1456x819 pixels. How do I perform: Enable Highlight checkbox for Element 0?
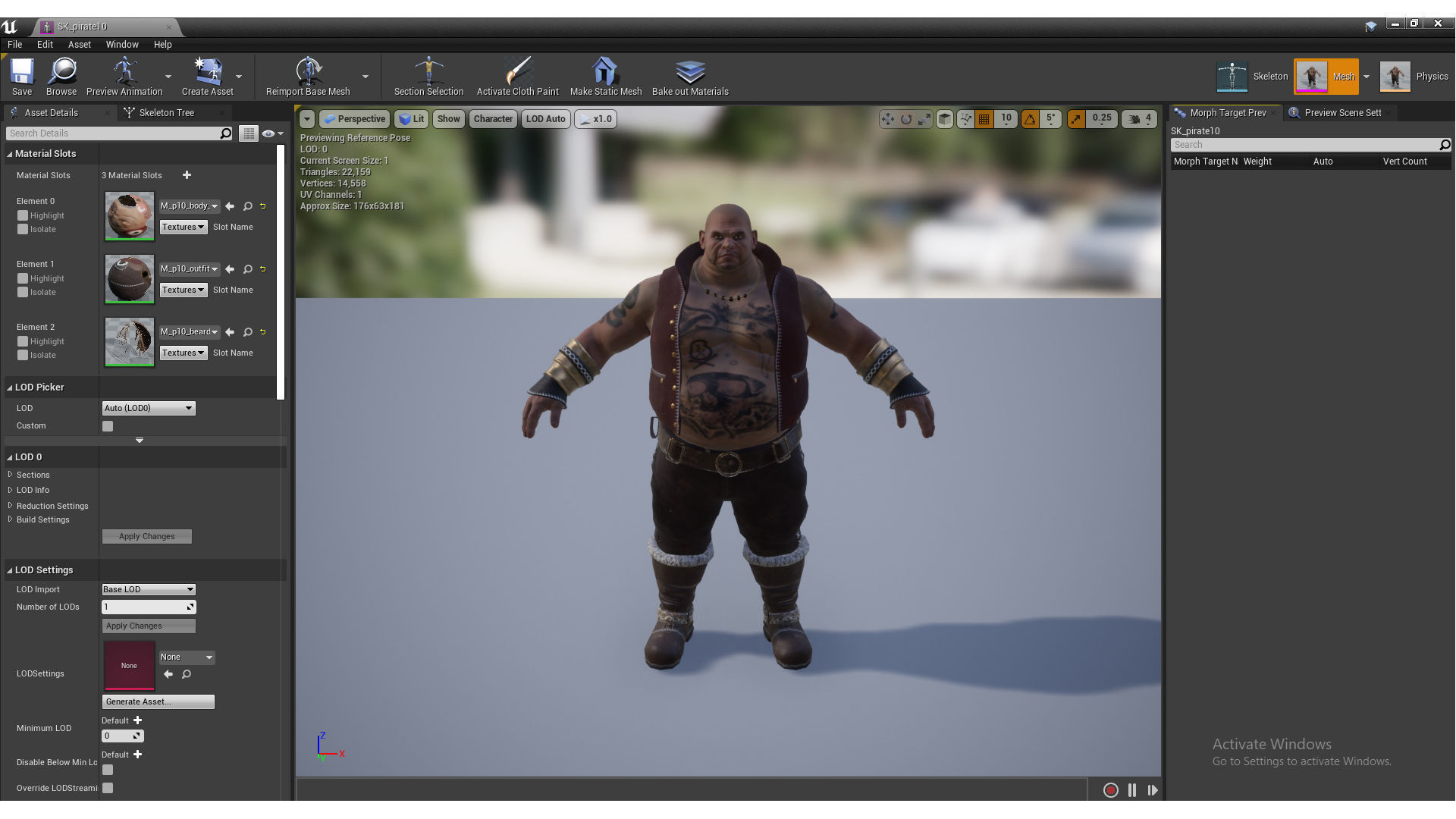pyautogui.click(x=23, y=216)
